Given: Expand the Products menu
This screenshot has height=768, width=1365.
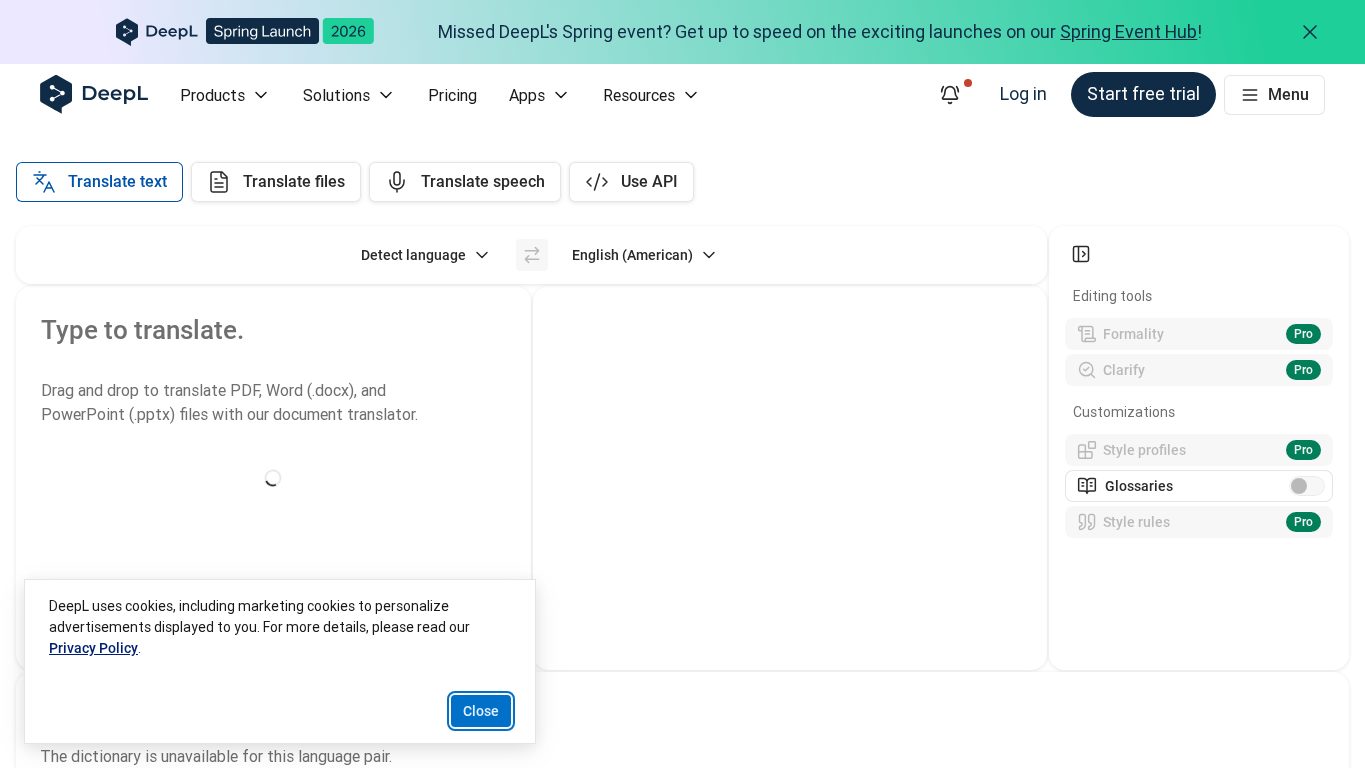Looking at the screenshot, I should click(224, 95).
